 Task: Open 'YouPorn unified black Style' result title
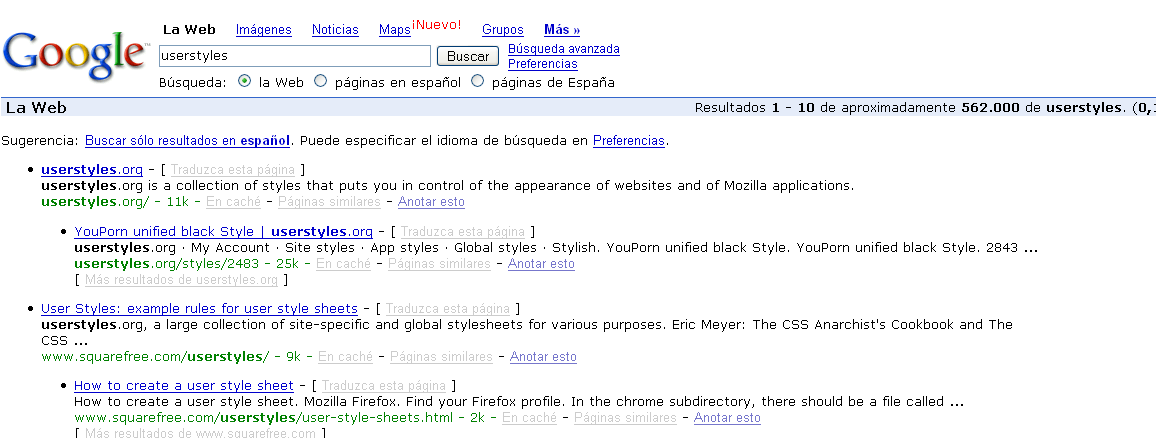[223, 232]
